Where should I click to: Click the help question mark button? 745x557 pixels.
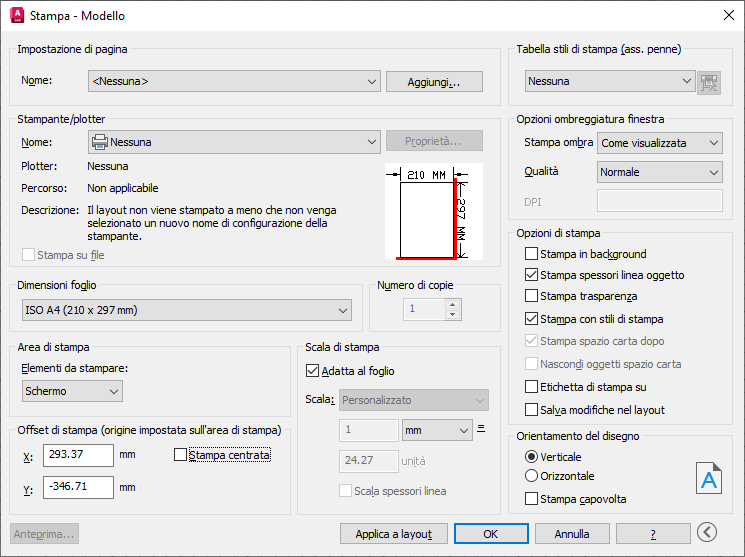(653, 534)
